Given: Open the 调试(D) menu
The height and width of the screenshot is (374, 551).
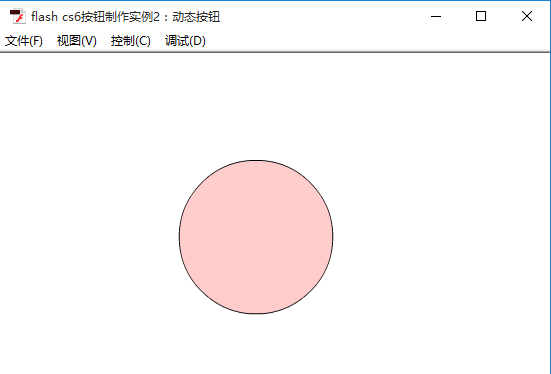Looking at the screenshot, I should [x=185, y=41].
